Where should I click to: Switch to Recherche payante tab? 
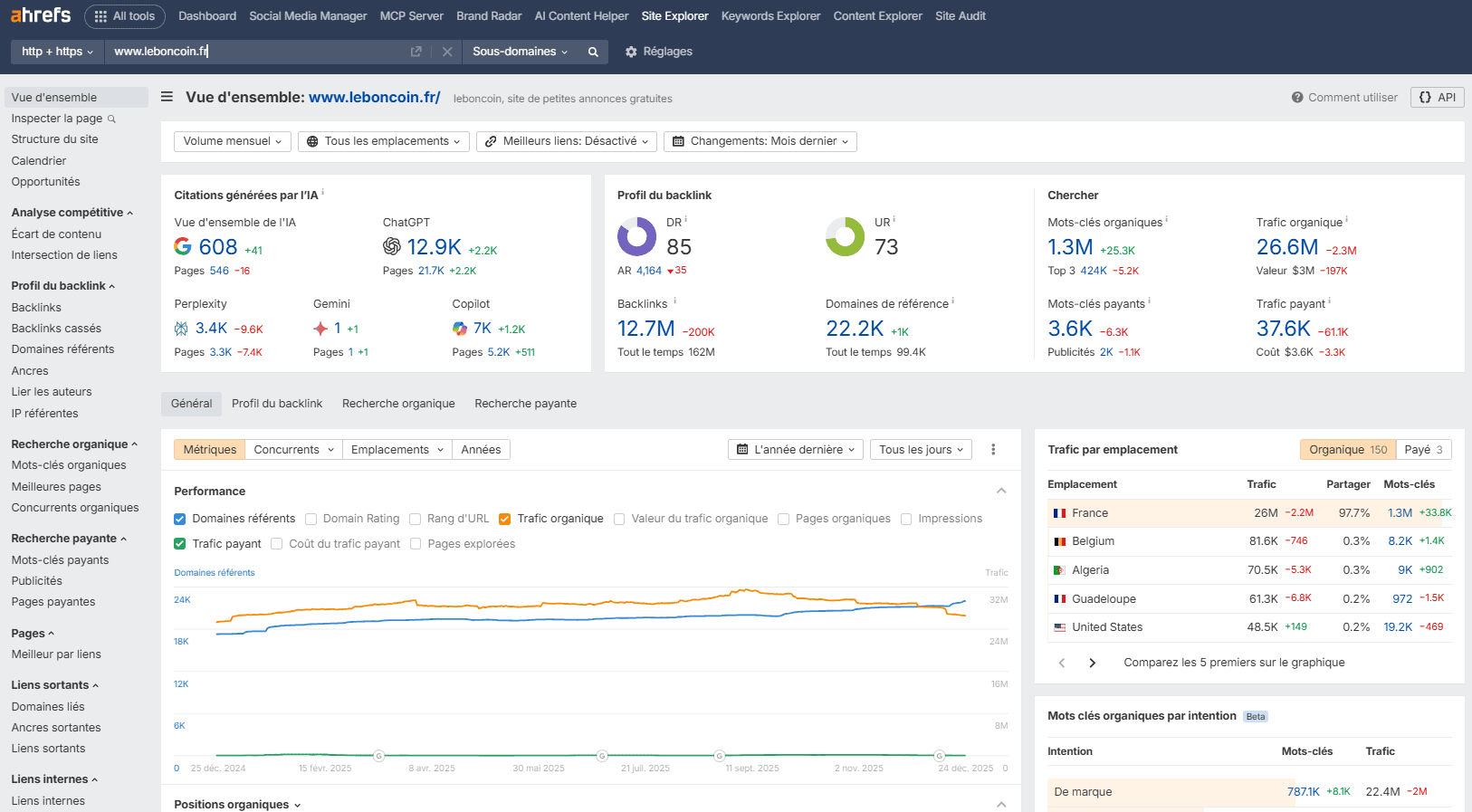pyautogui.click(x=526, y=404)
